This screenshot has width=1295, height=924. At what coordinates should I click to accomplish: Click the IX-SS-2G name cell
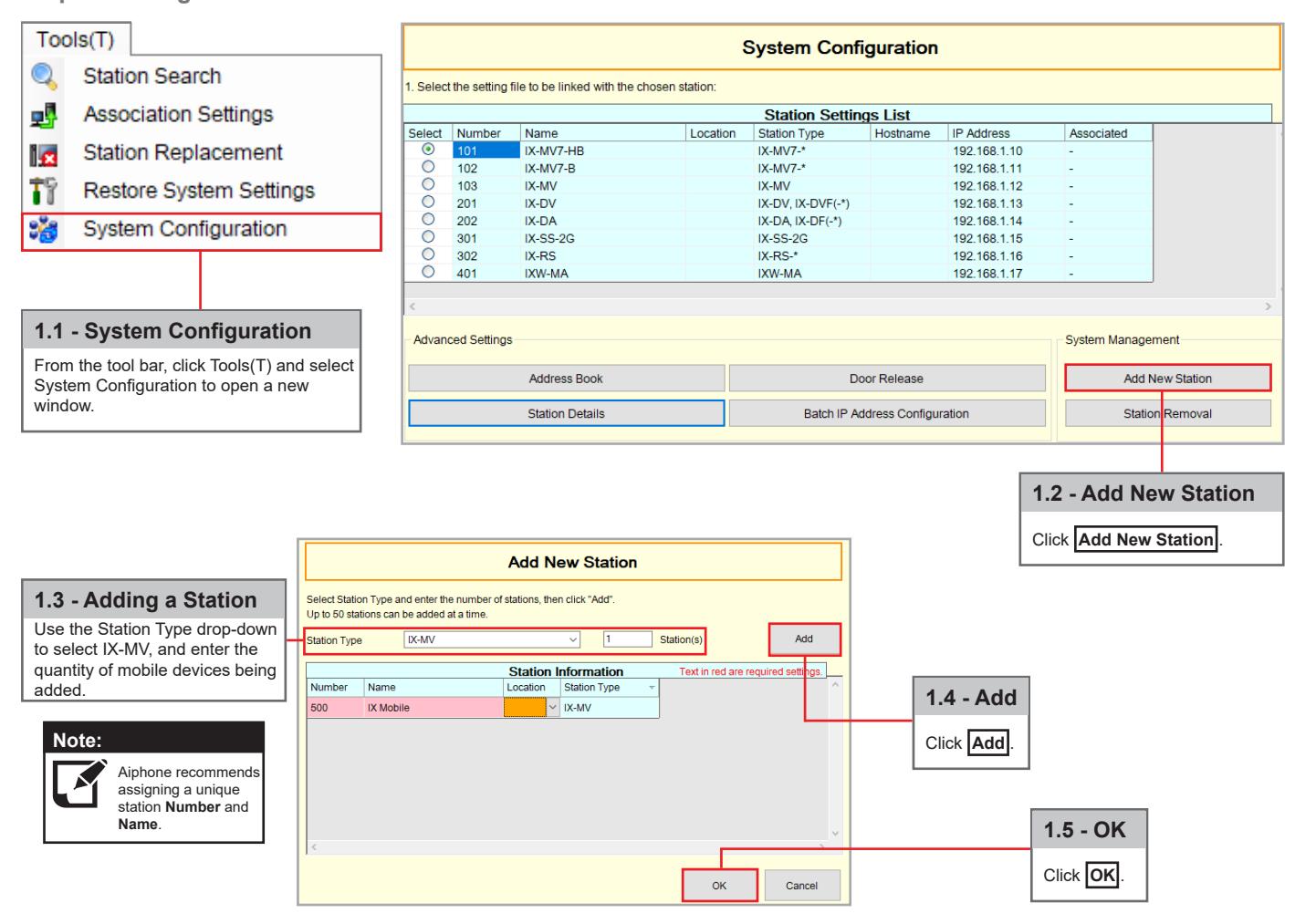click(603, 238)
